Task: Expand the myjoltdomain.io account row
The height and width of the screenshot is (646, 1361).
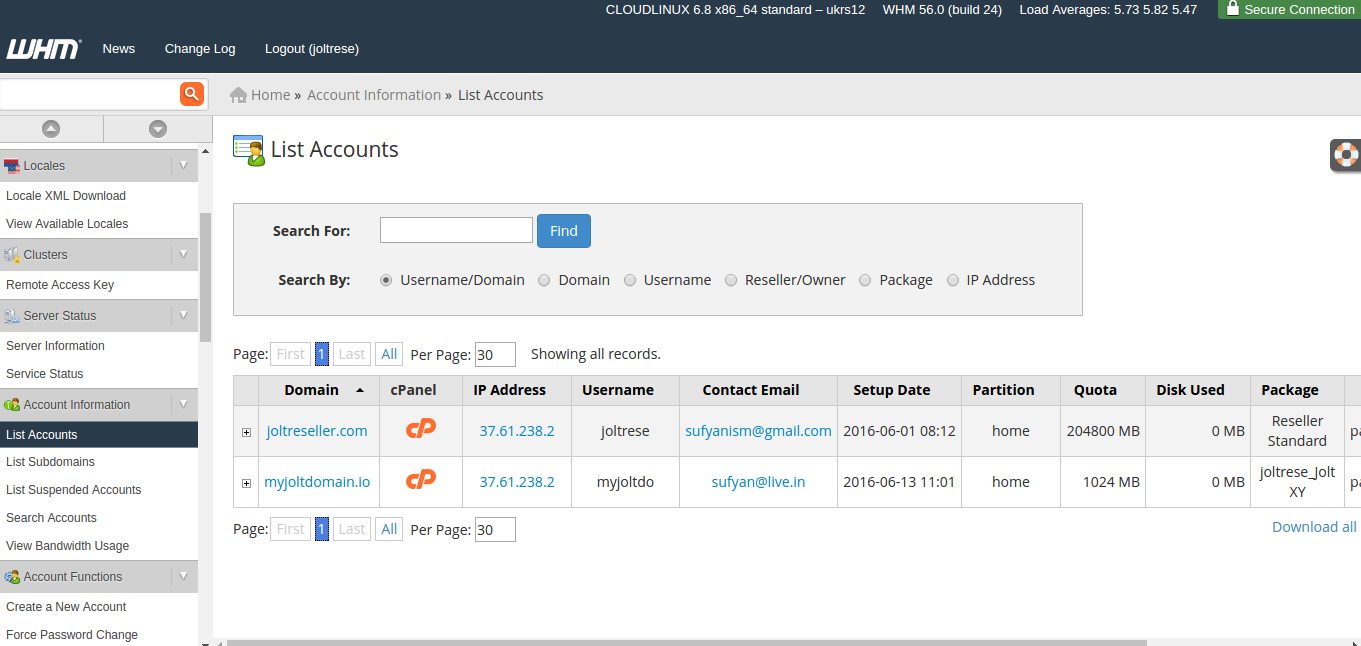Action: [x=246, y=483]
